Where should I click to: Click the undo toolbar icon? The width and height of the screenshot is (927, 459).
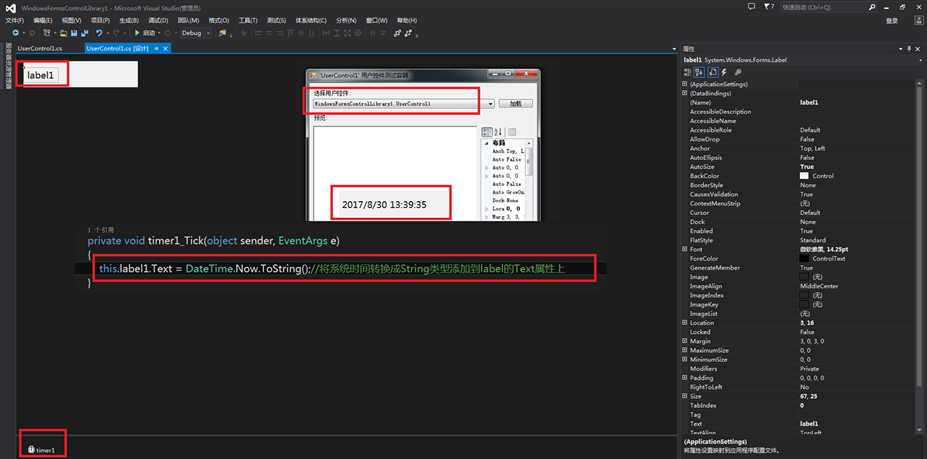tap(99, 33)
